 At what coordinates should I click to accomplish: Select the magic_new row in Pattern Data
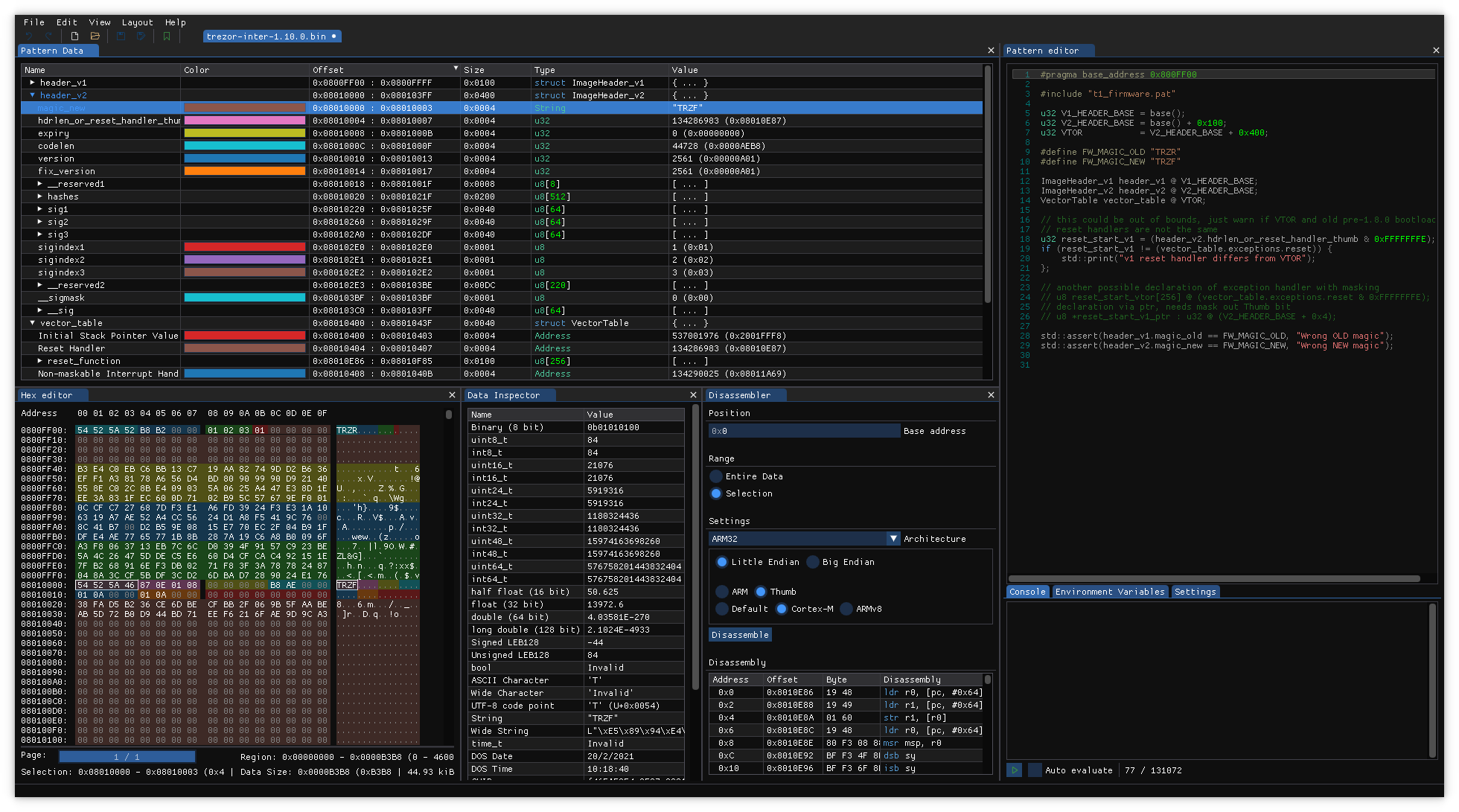point(502,108)
